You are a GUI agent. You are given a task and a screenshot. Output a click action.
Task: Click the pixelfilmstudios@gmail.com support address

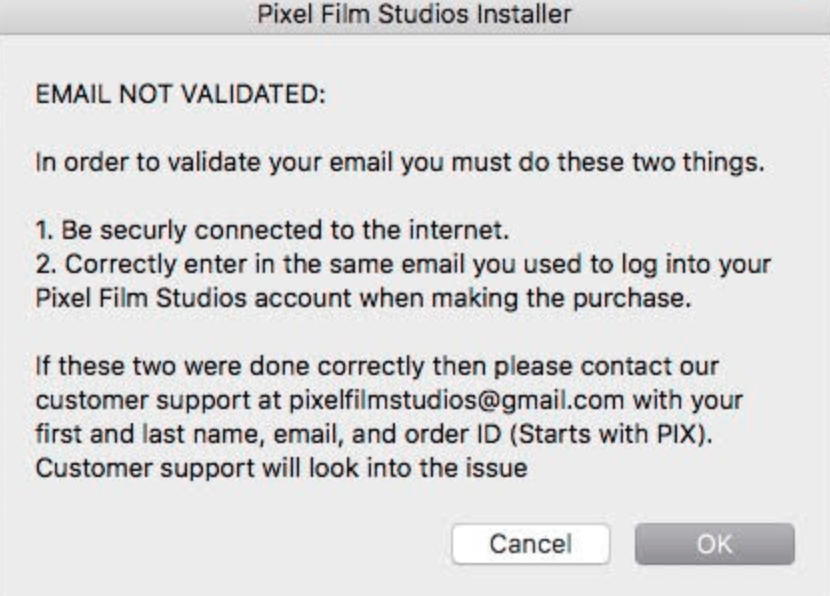456,401
